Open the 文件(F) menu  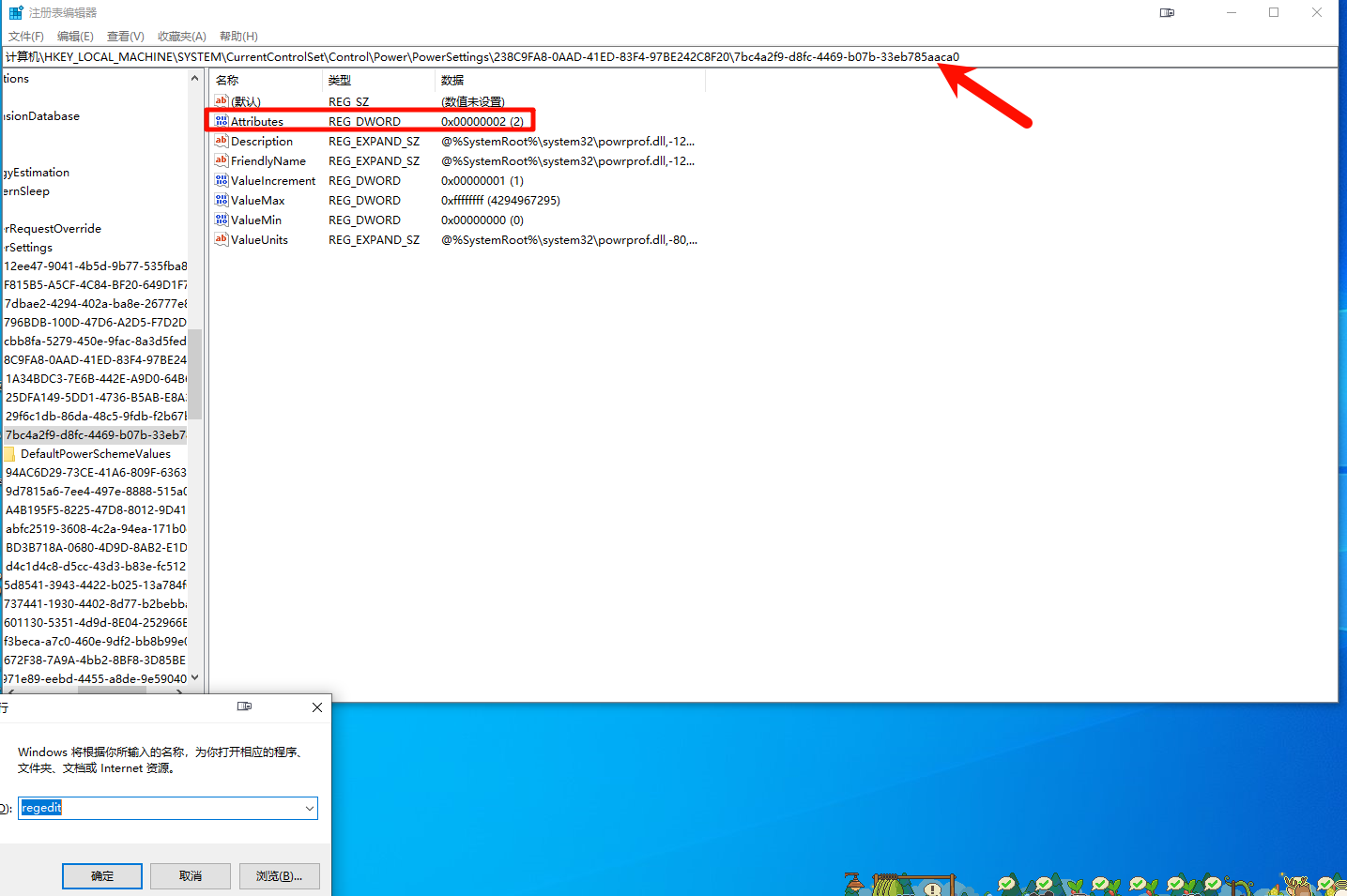click(x=26, y=37)
